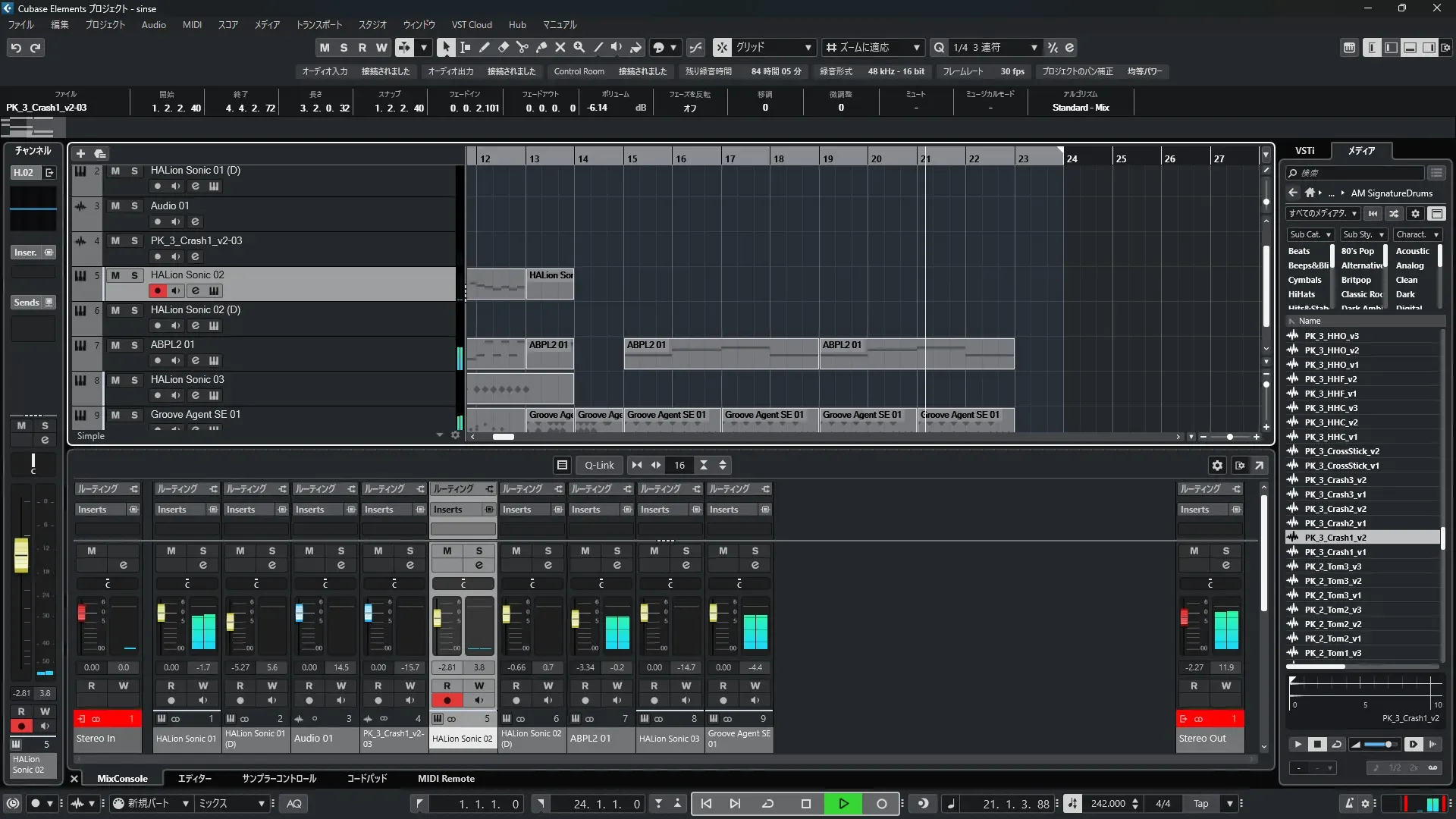This screenshot has width=1456, height=819.
Task: Open the トランスポート menu
Action: click(318, 24)
